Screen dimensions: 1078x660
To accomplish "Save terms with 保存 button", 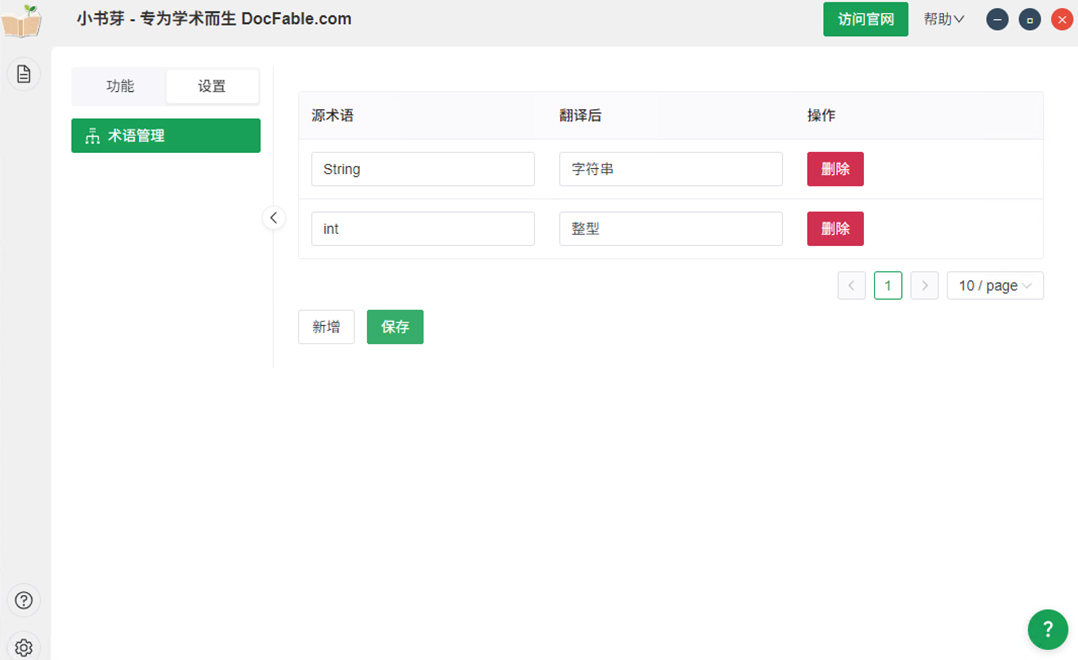I will (x=395, y=327).
